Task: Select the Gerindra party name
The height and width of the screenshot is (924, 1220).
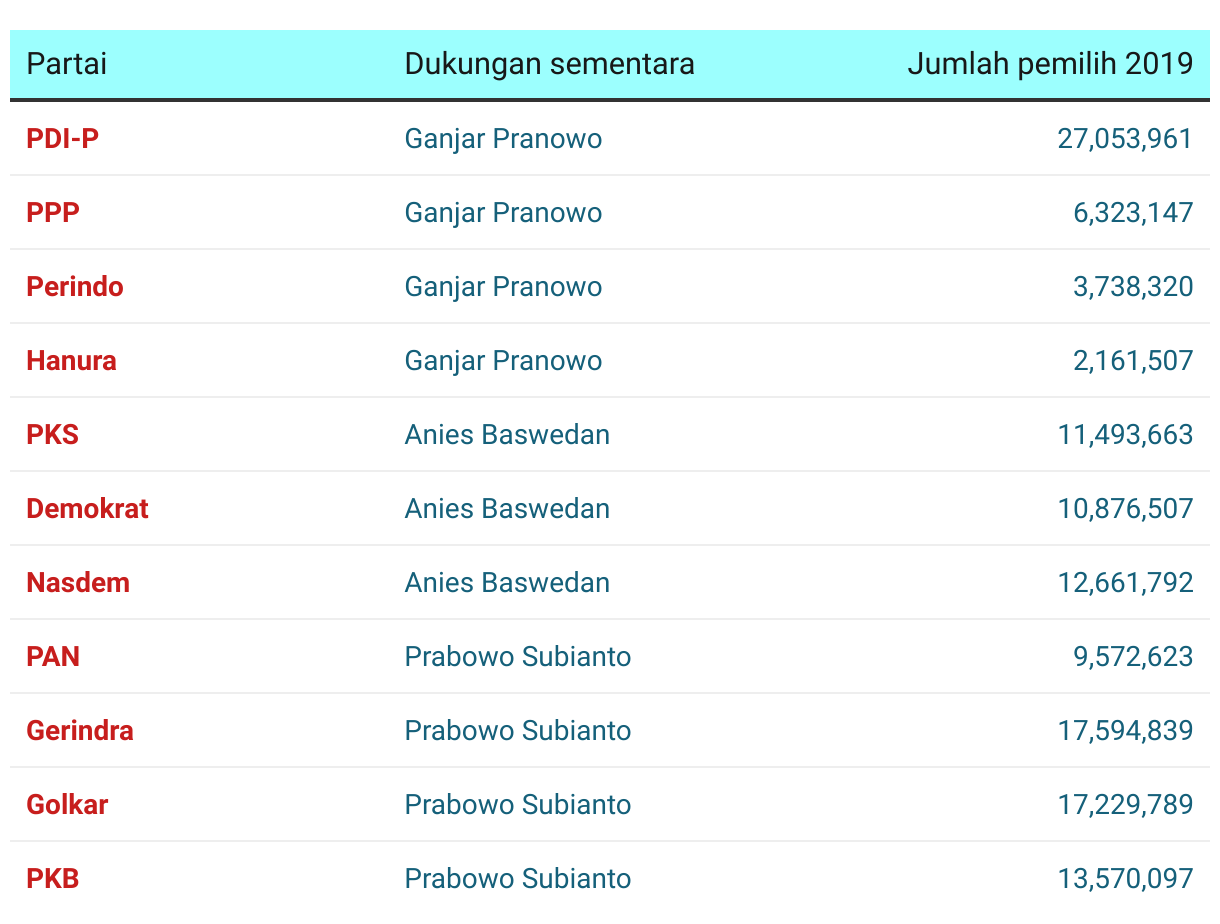Action: tap(80, 730)
